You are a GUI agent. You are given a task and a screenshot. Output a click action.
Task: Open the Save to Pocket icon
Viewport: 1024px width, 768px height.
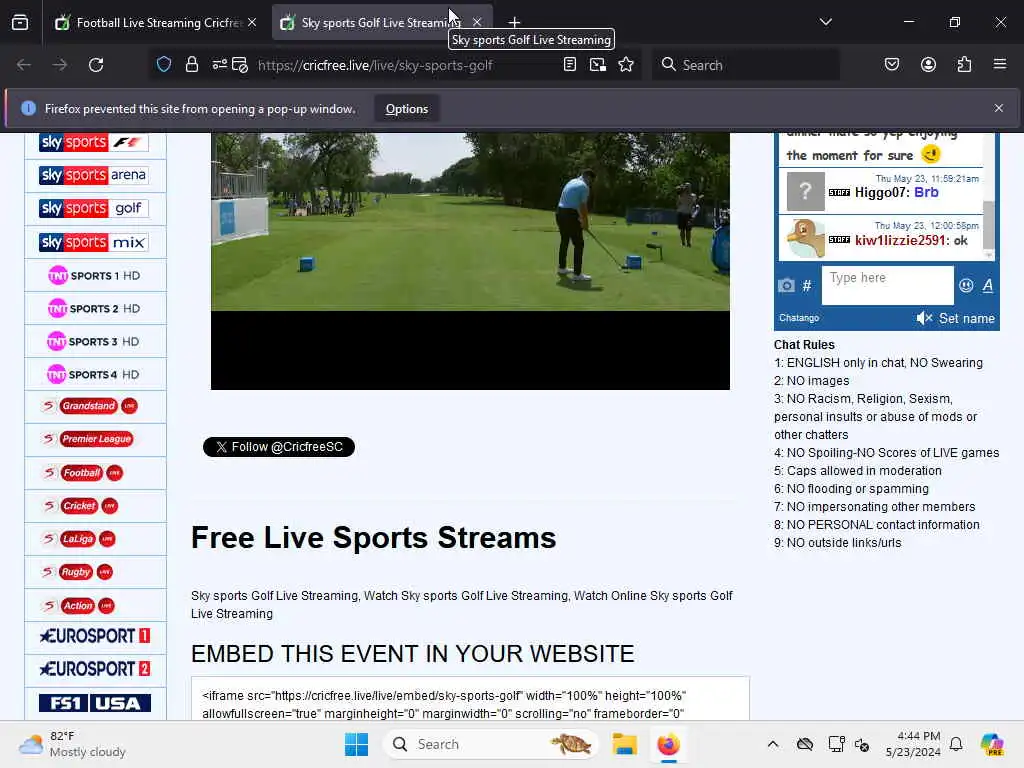tap(892, 65)
